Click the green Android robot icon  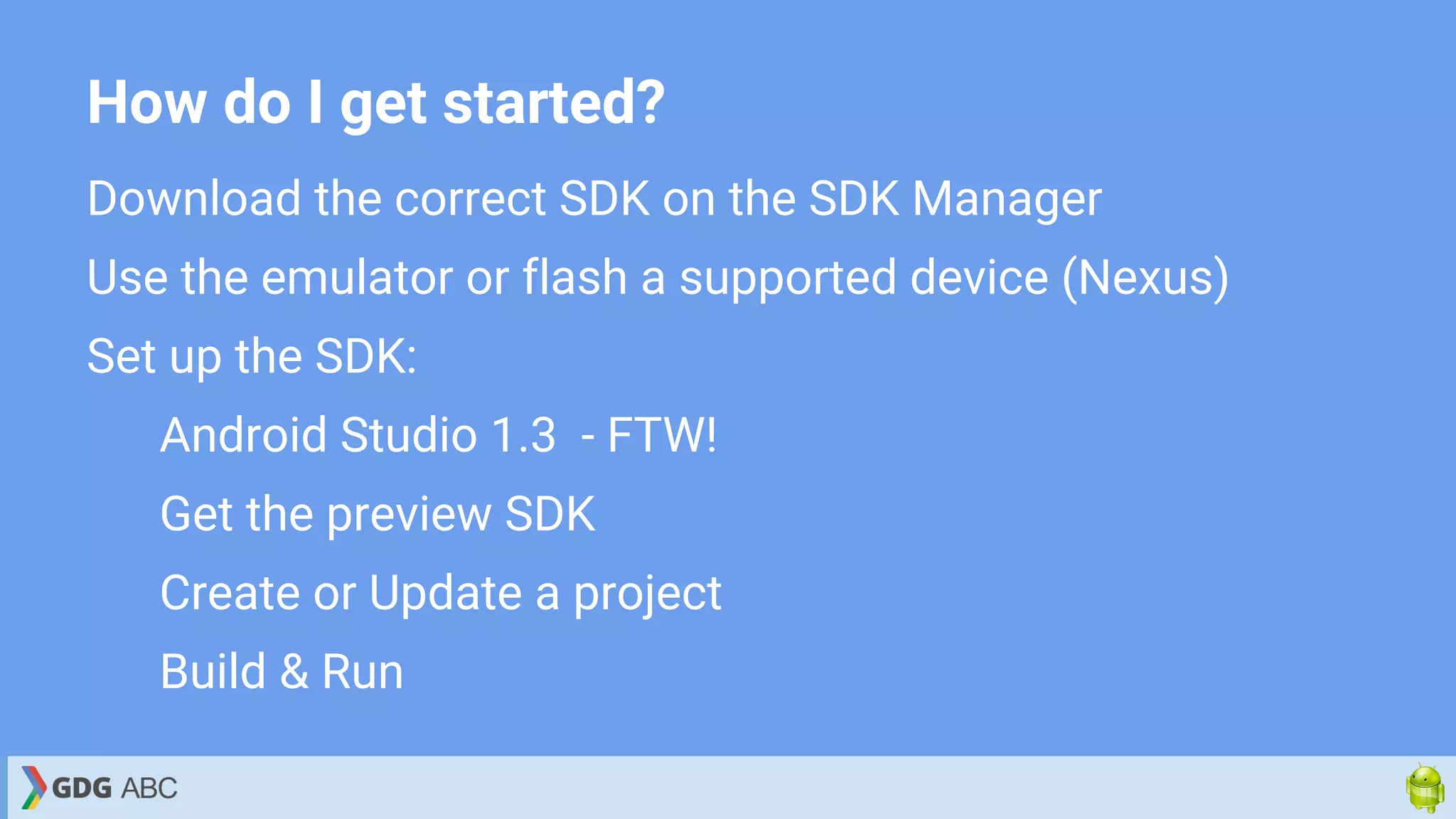(1425, 788)
